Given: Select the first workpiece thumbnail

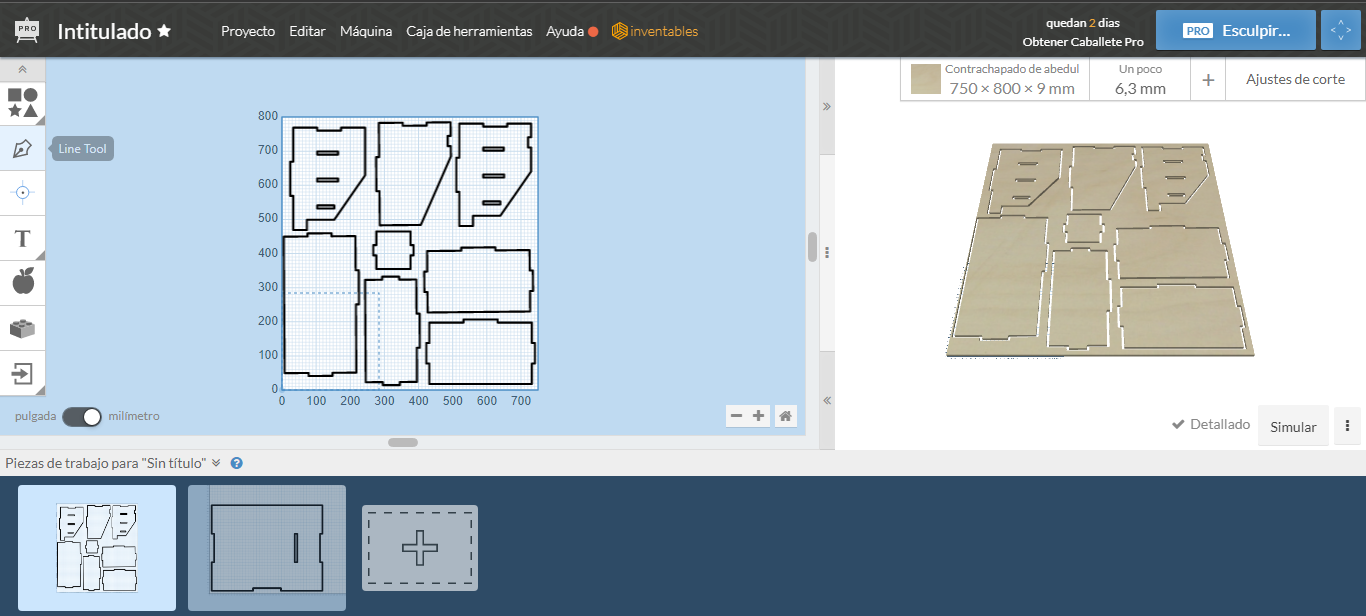Looking at the screenshot, I should pyautogui.click(x=97, y=547).
